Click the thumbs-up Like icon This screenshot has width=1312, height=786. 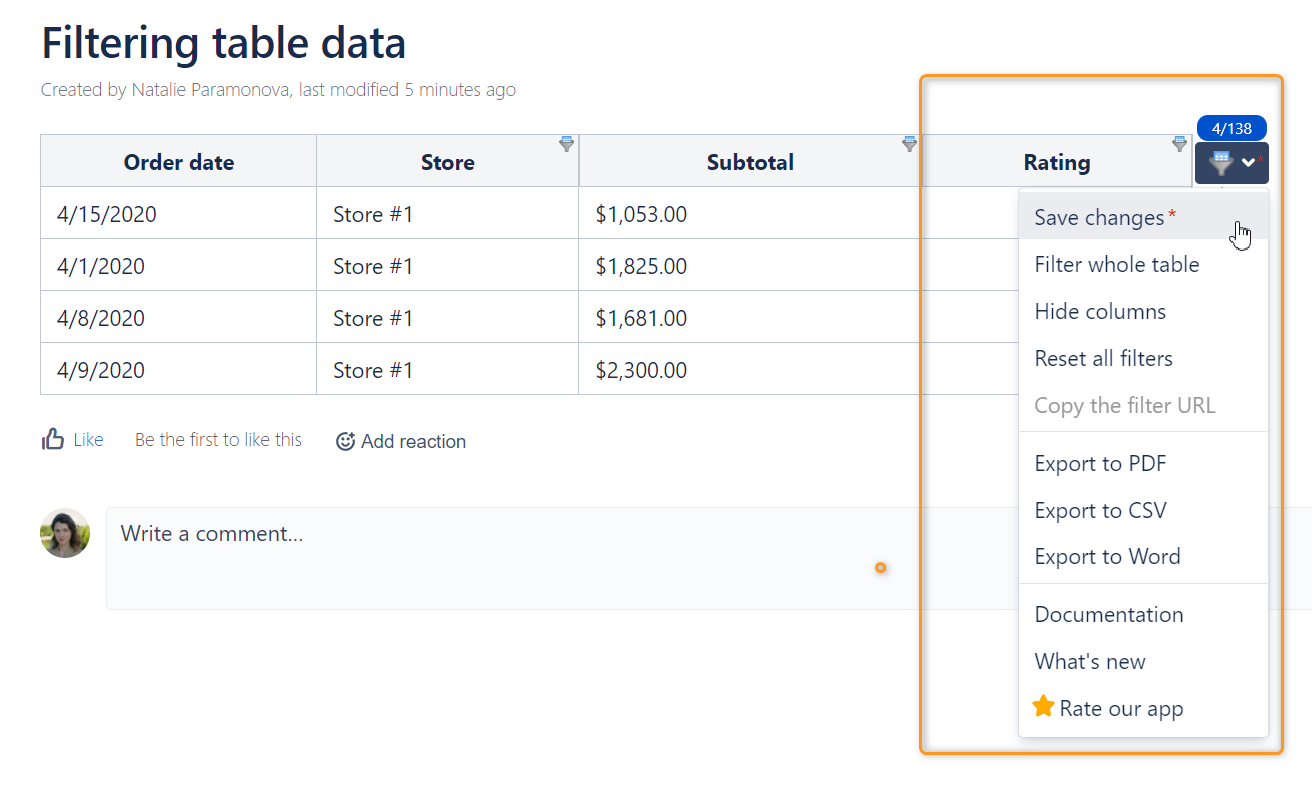[x=53, y=439]
